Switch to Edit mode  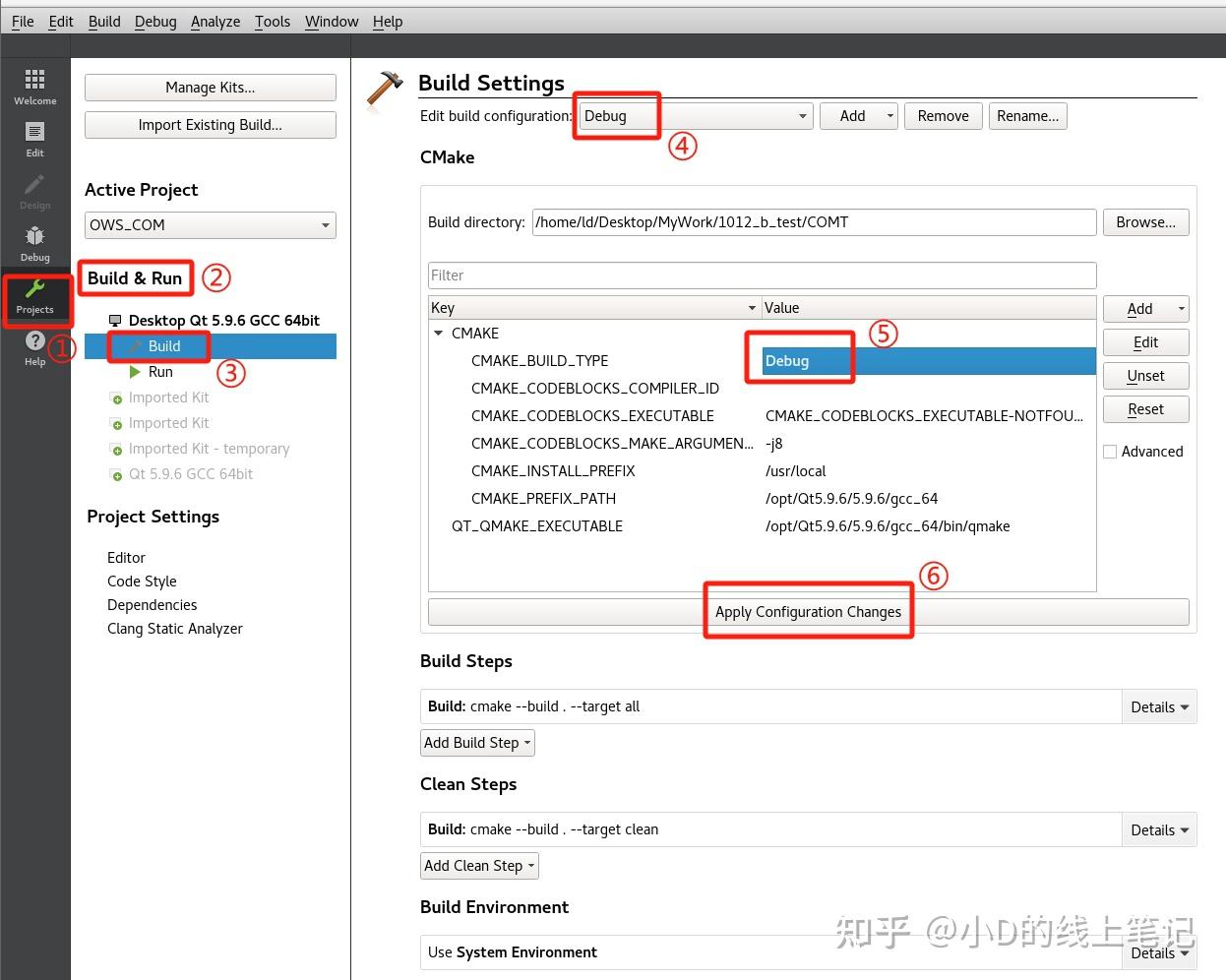point(34,138)
